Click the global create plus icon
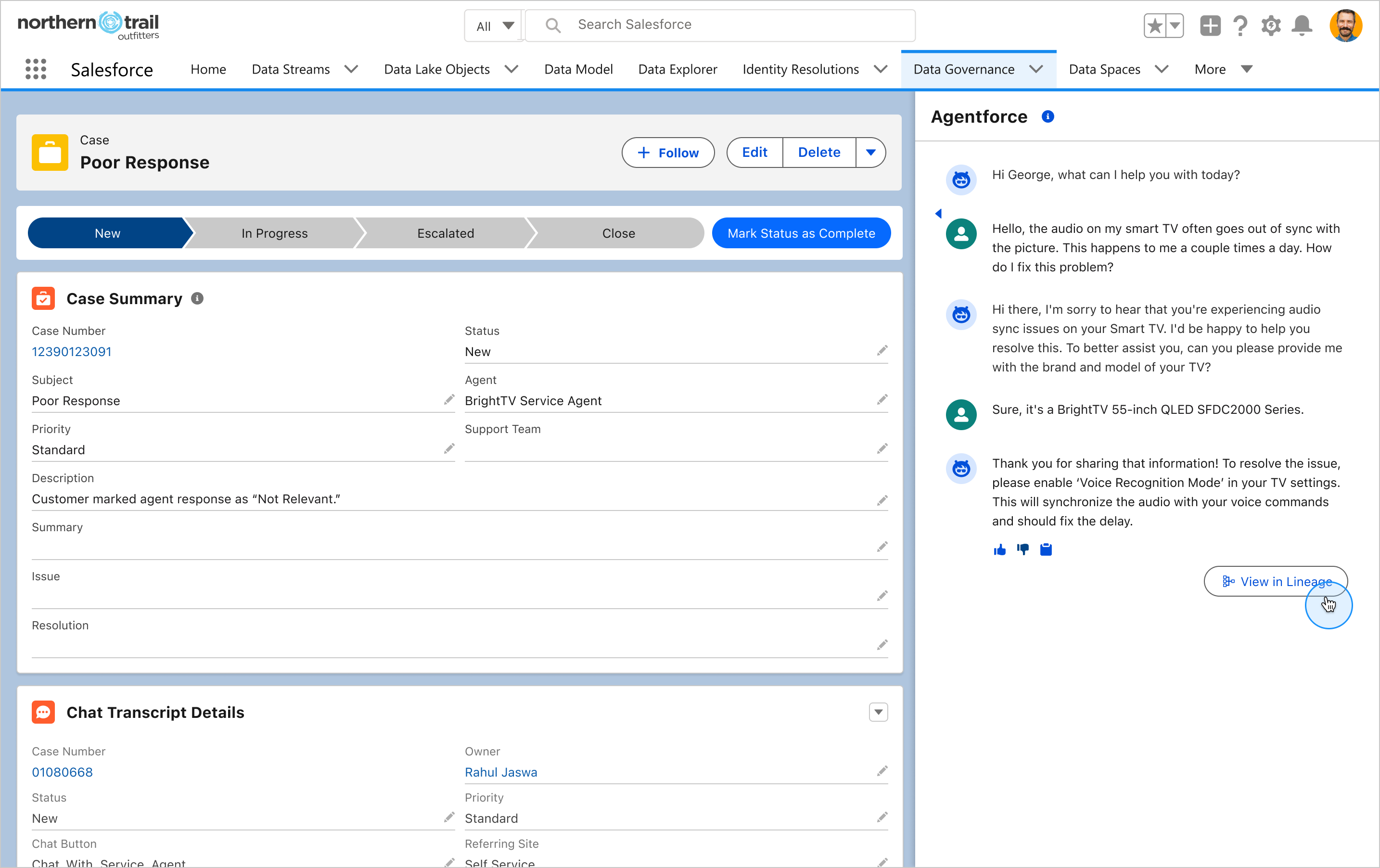The image size is (1380, 868). 1210,26
